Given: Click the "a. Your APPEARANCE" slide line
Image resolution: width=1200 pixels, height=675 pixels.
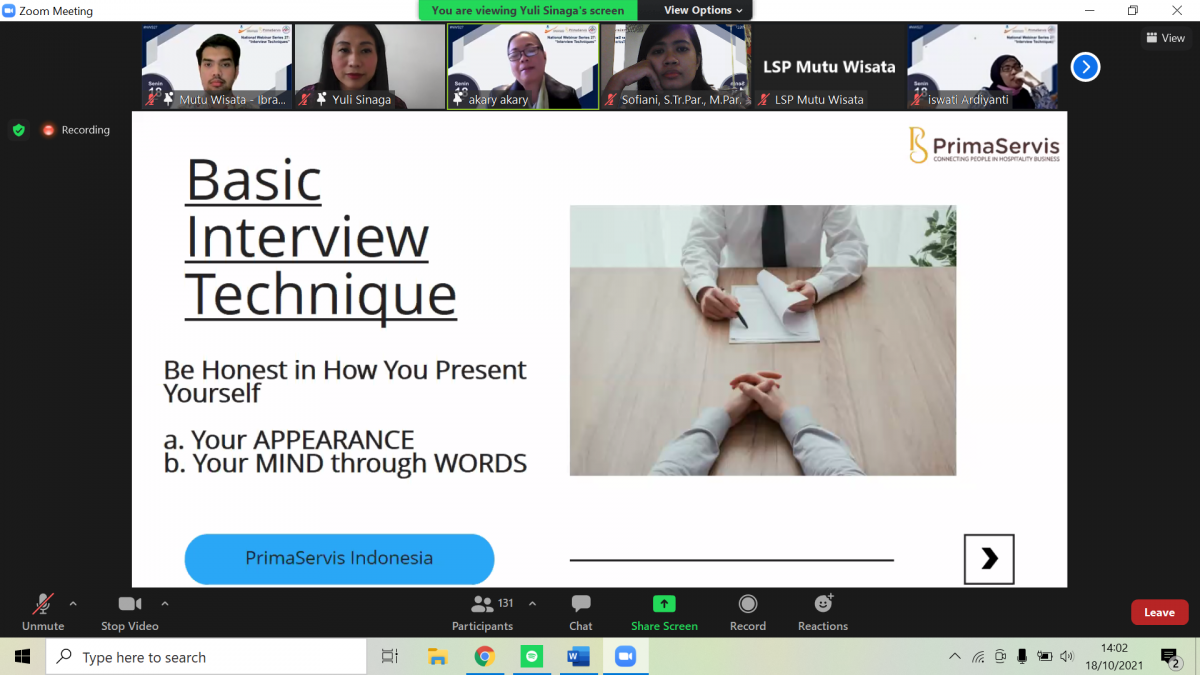Looking at the screenshot, I should pyautogui.click(x=289, y=439).
